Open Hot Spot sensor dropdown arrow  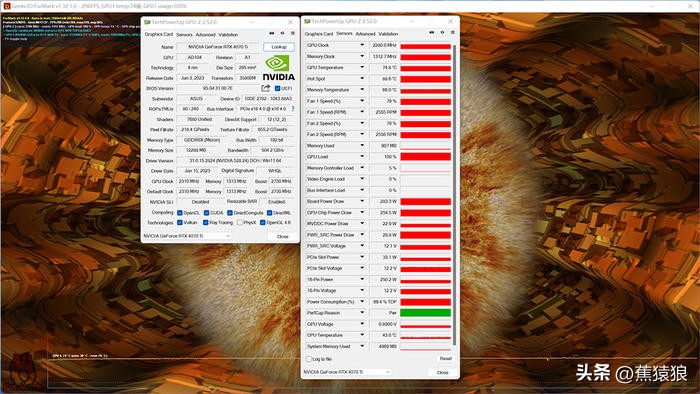[362, 79]
